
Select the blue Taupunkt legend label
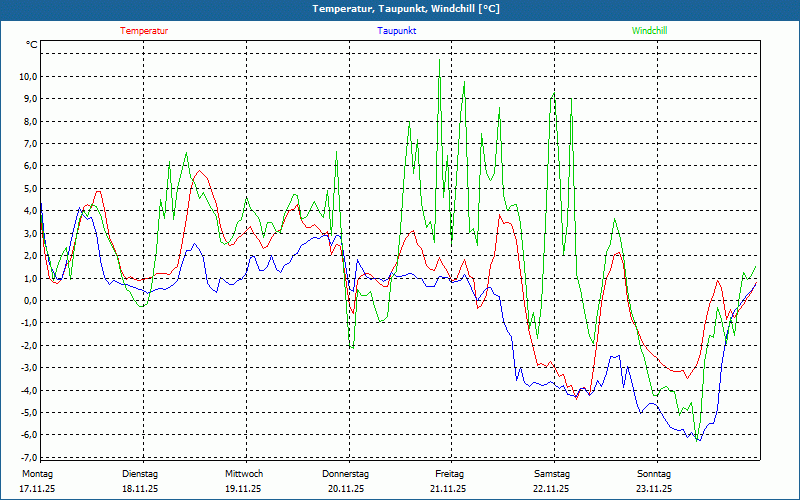click(397, 31)
